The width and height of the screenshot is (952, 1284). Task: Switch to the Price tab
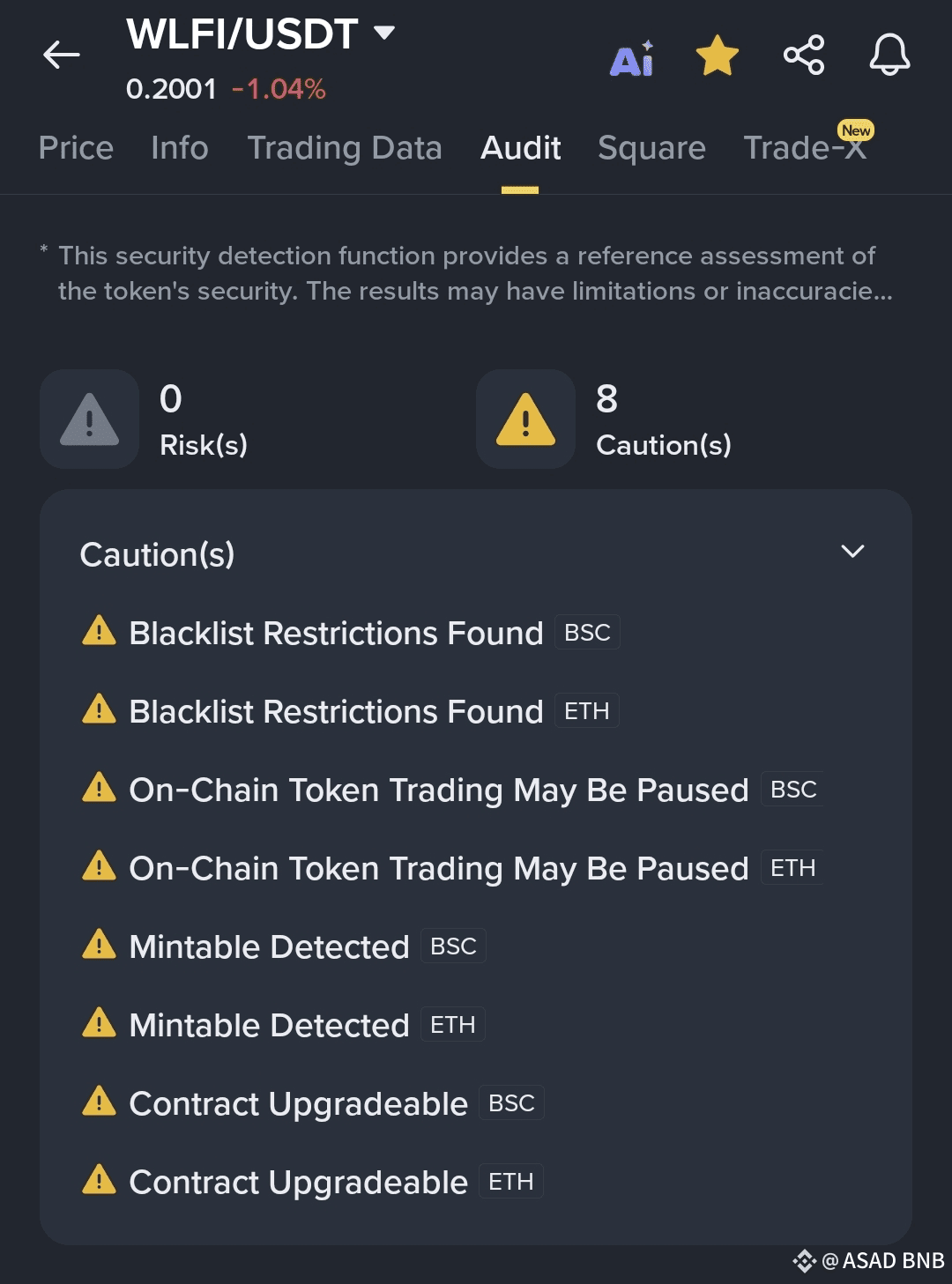click(76, 148)
